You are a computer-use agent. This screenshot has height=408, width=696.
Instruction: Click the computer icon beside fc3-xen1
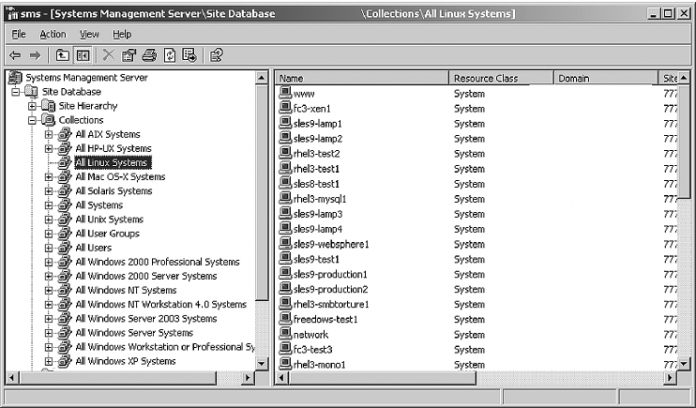(285, 108)
